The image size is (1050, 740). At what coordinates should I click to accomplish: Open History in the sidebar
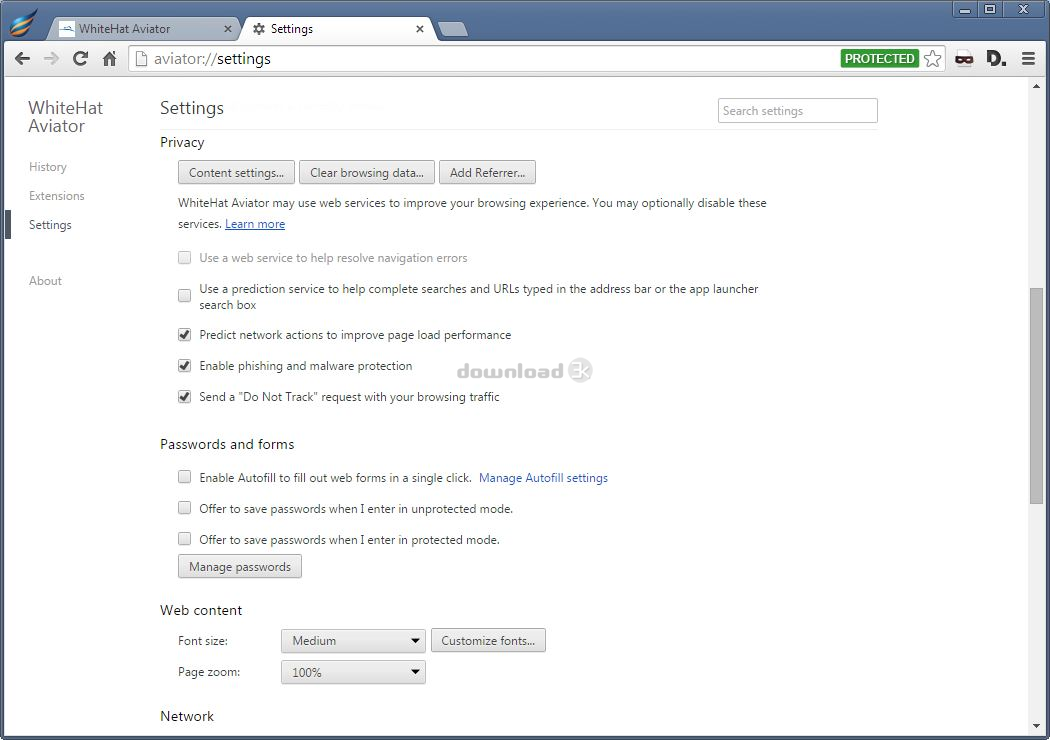click(x=48, y=167)
